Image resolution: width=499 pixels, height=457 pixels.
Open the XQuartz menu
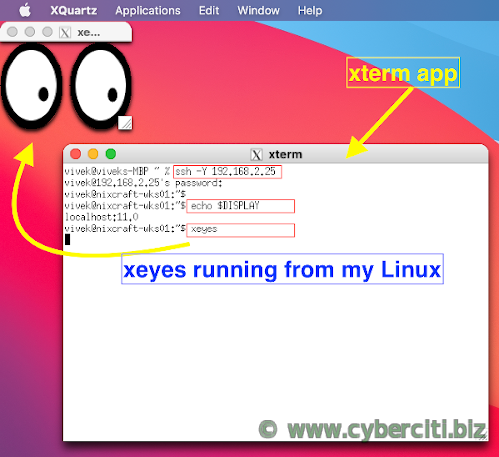(x=74, y=10)
